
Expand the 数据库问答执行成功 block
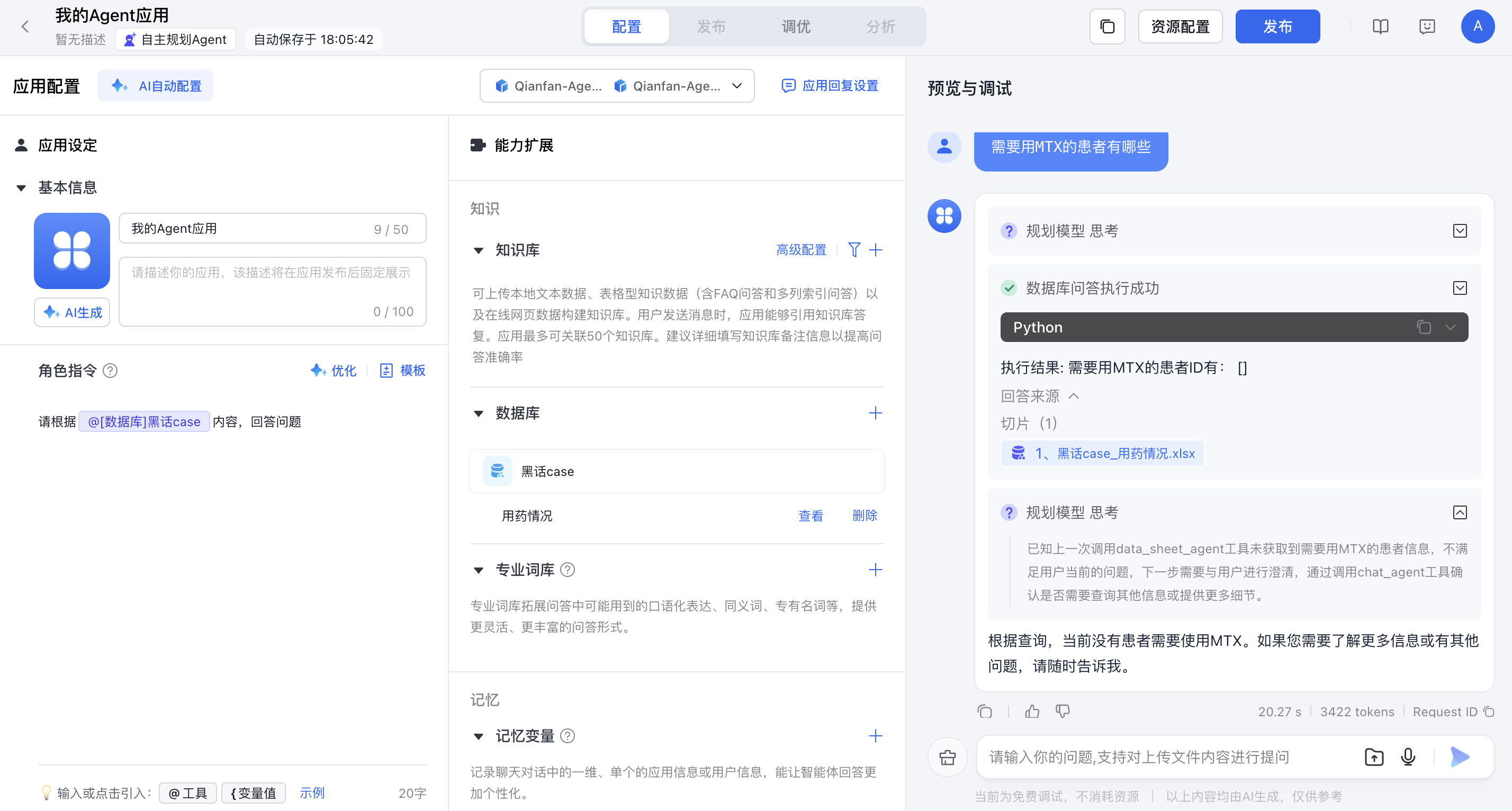[1460, 288]
